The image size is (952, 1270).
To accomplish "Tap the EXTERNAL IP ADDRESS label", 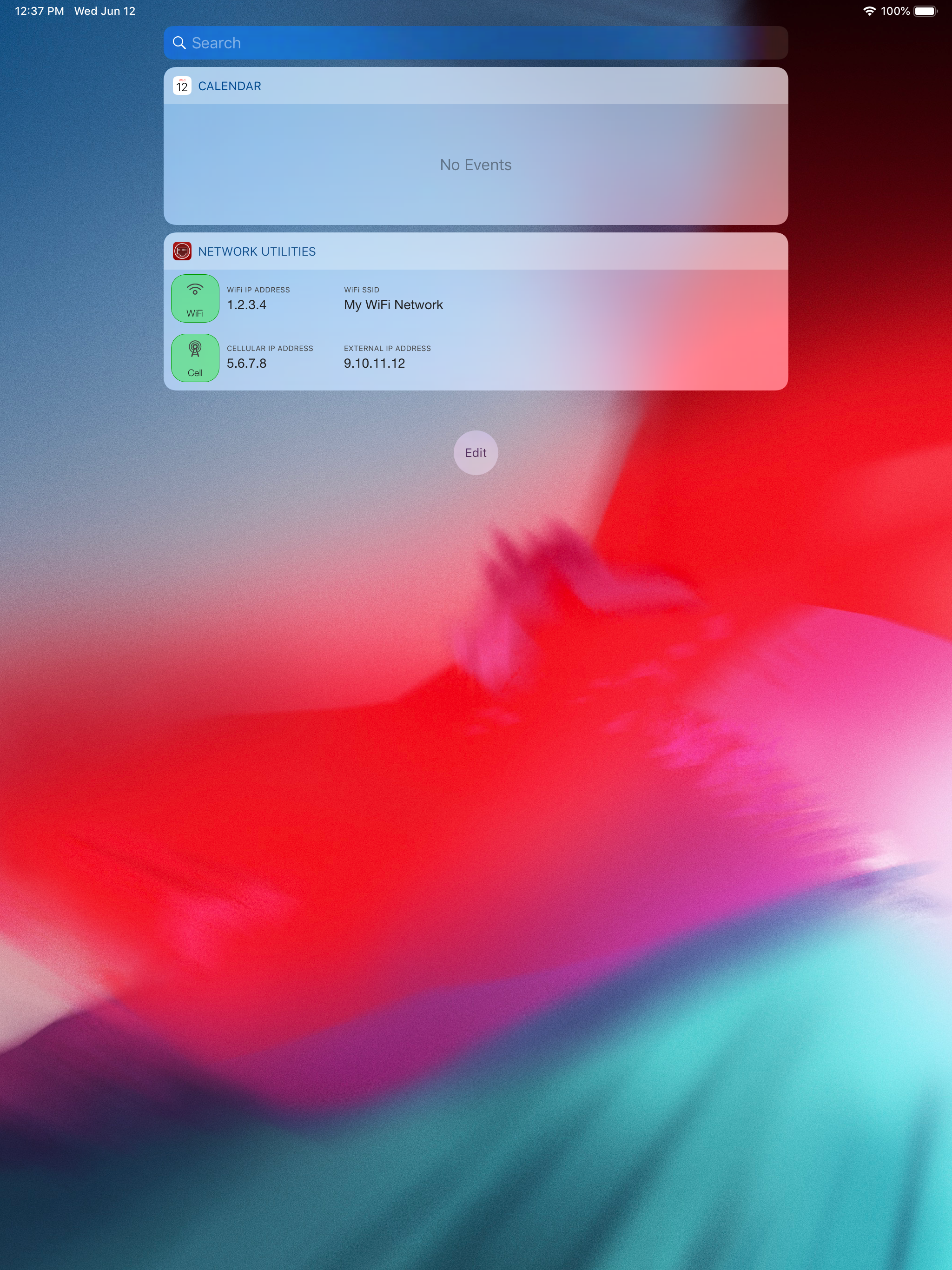I will [x=387, y=349].
